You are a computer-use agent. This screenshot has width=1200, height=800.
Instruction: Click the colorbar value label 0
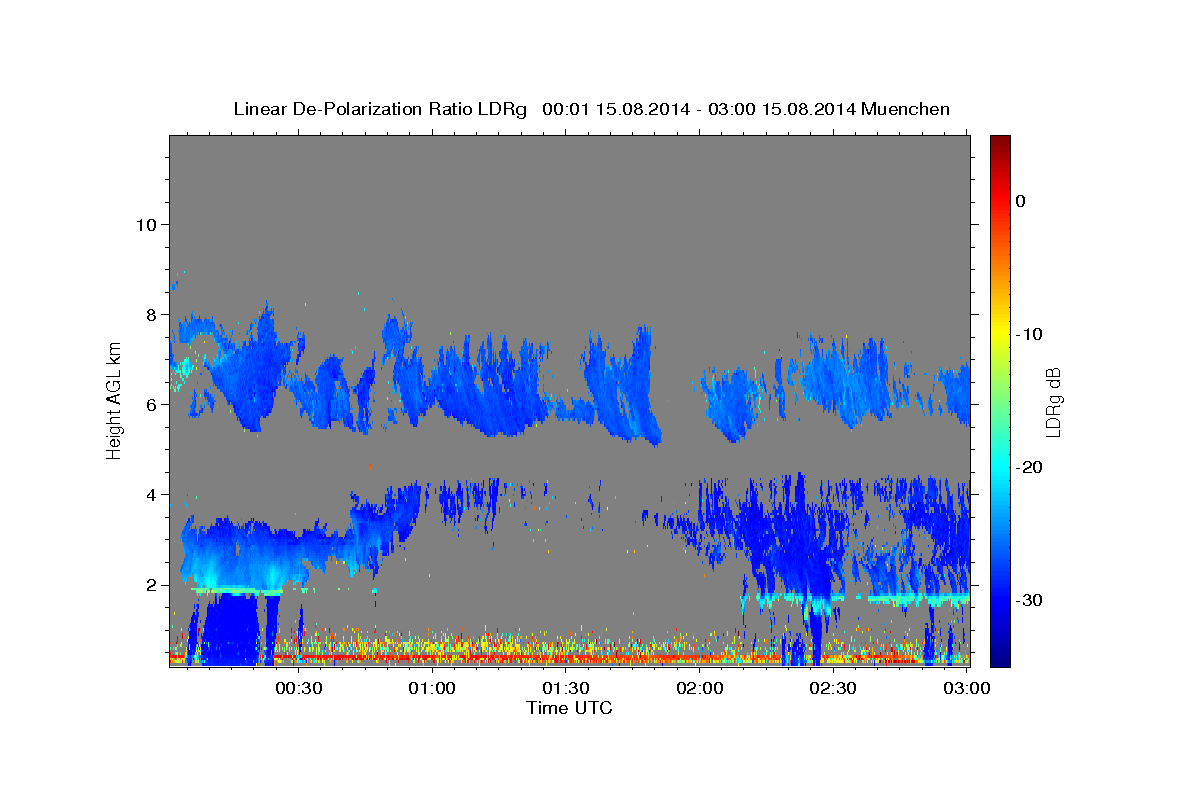[1021, 201]
